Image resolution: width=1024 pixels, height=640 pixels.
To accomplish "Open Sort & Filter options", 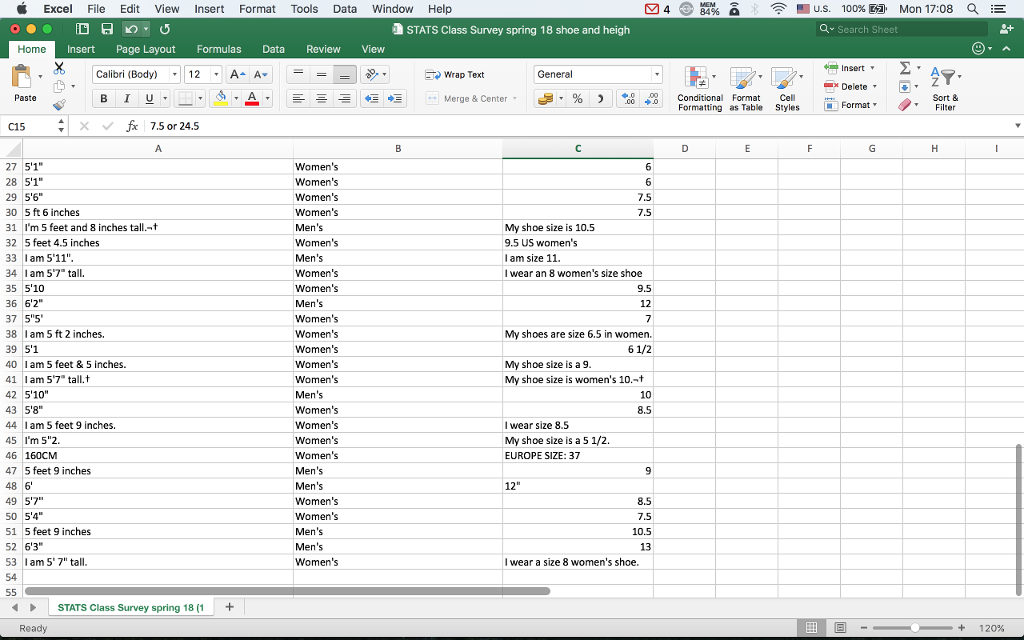I will point(945,88).
